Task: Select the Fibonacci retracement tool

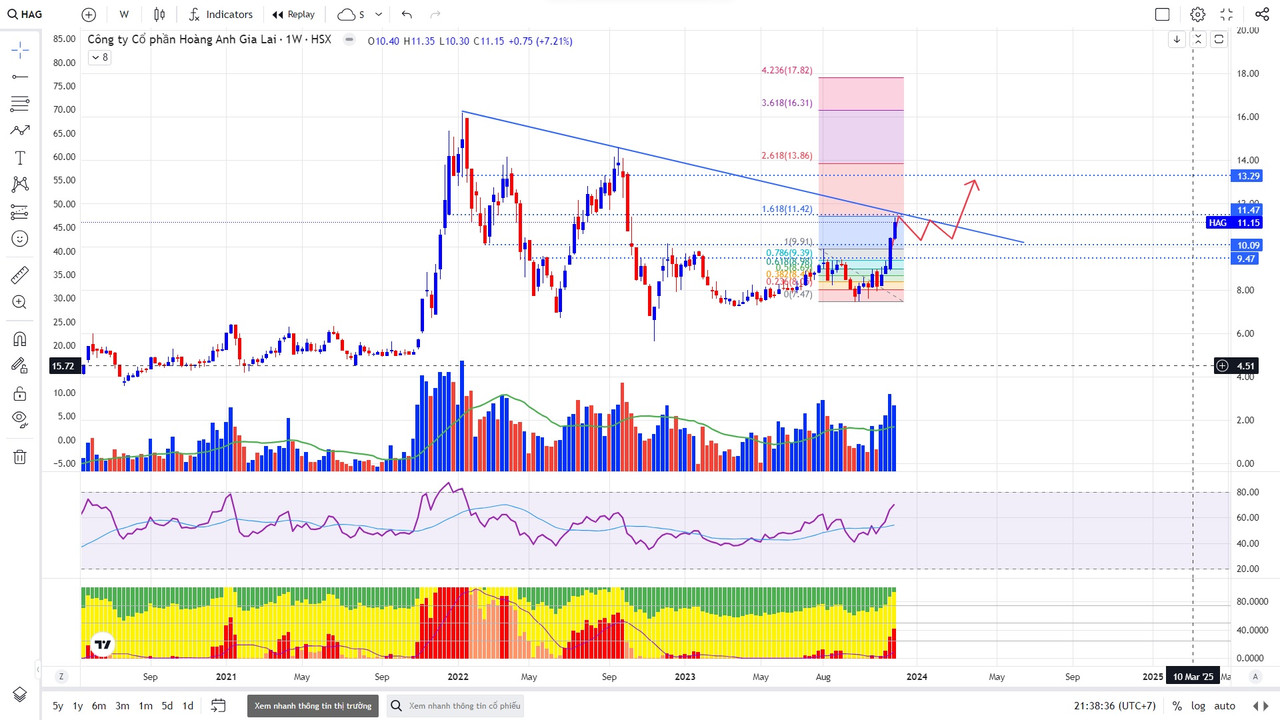Action: point(19,104)
